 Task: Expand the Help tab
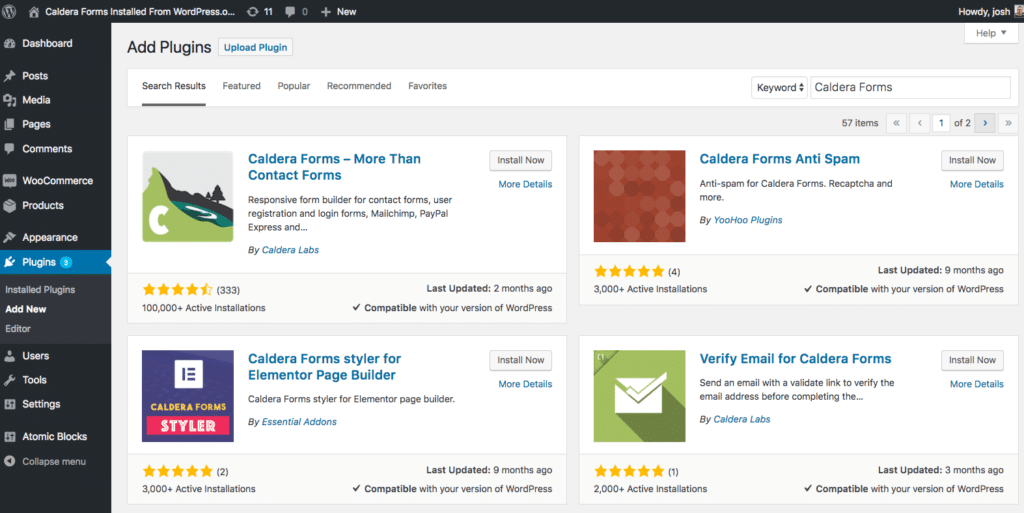click(x=991, y=33)
